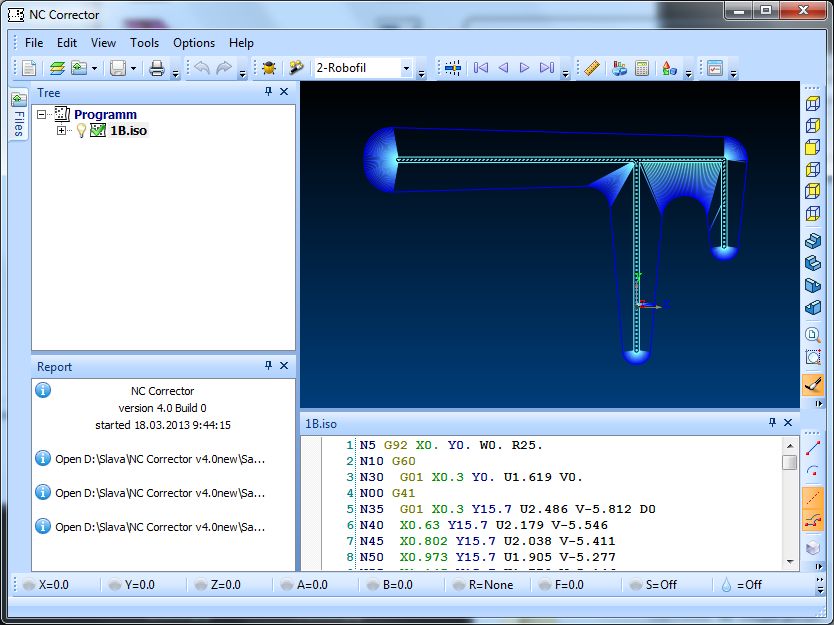The width and height of the screenshot is (834, 625).
Task: Open the statistics chart icon
Action: tap(619, 68)
